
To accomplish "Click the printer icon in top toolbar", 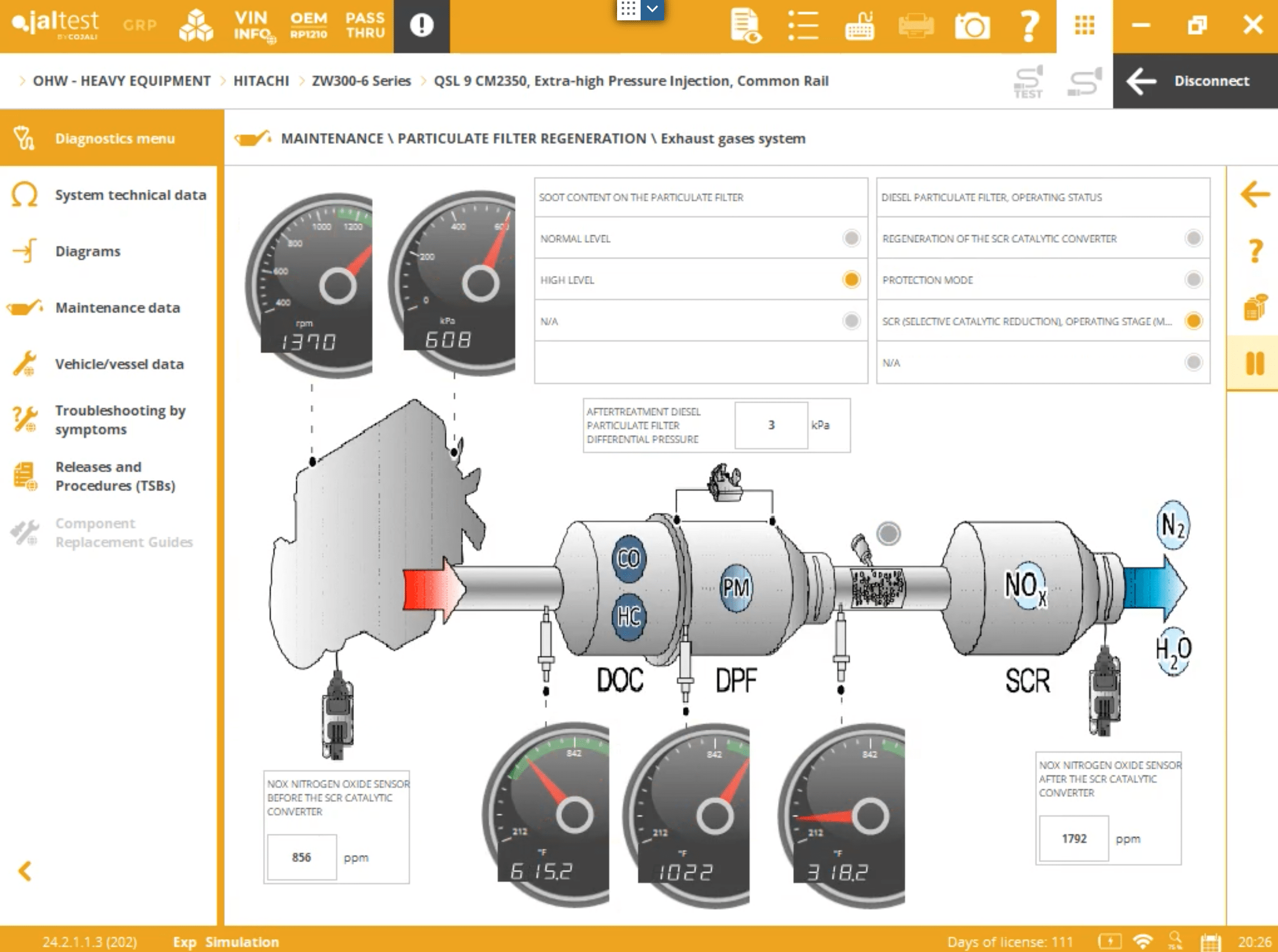I will 915,26.
